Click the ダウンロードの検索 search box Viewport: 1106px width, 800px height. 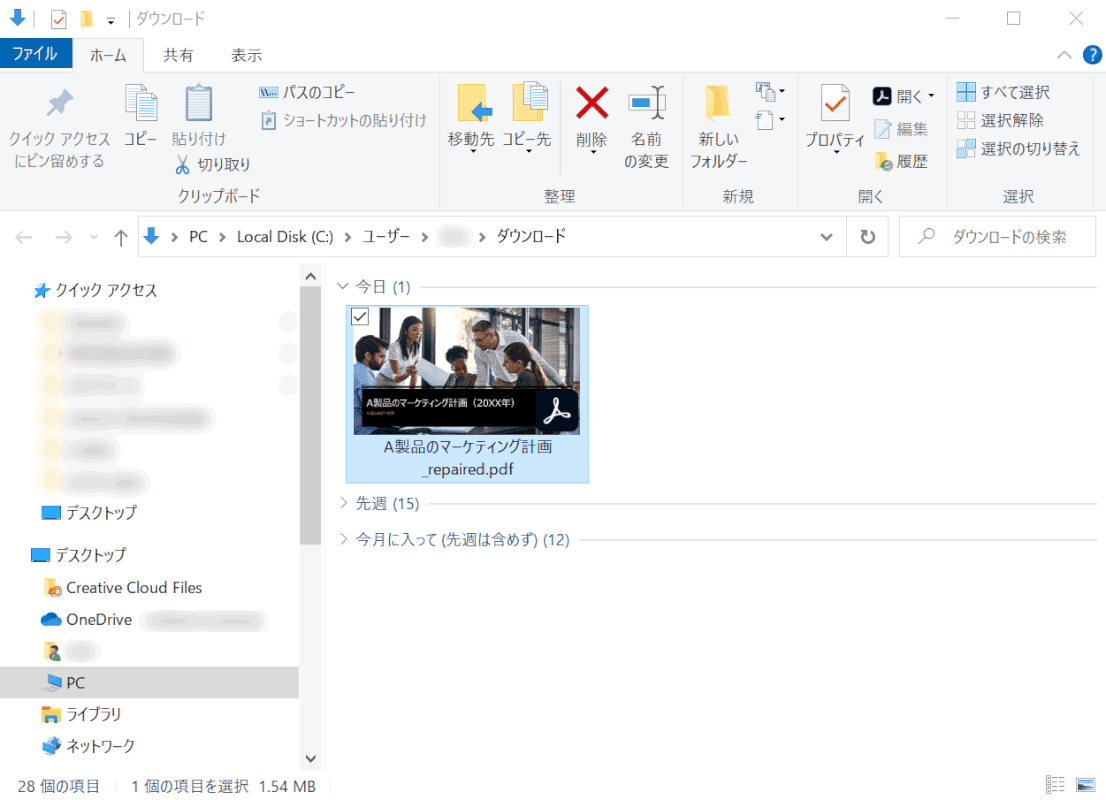[x=997, y=237]
